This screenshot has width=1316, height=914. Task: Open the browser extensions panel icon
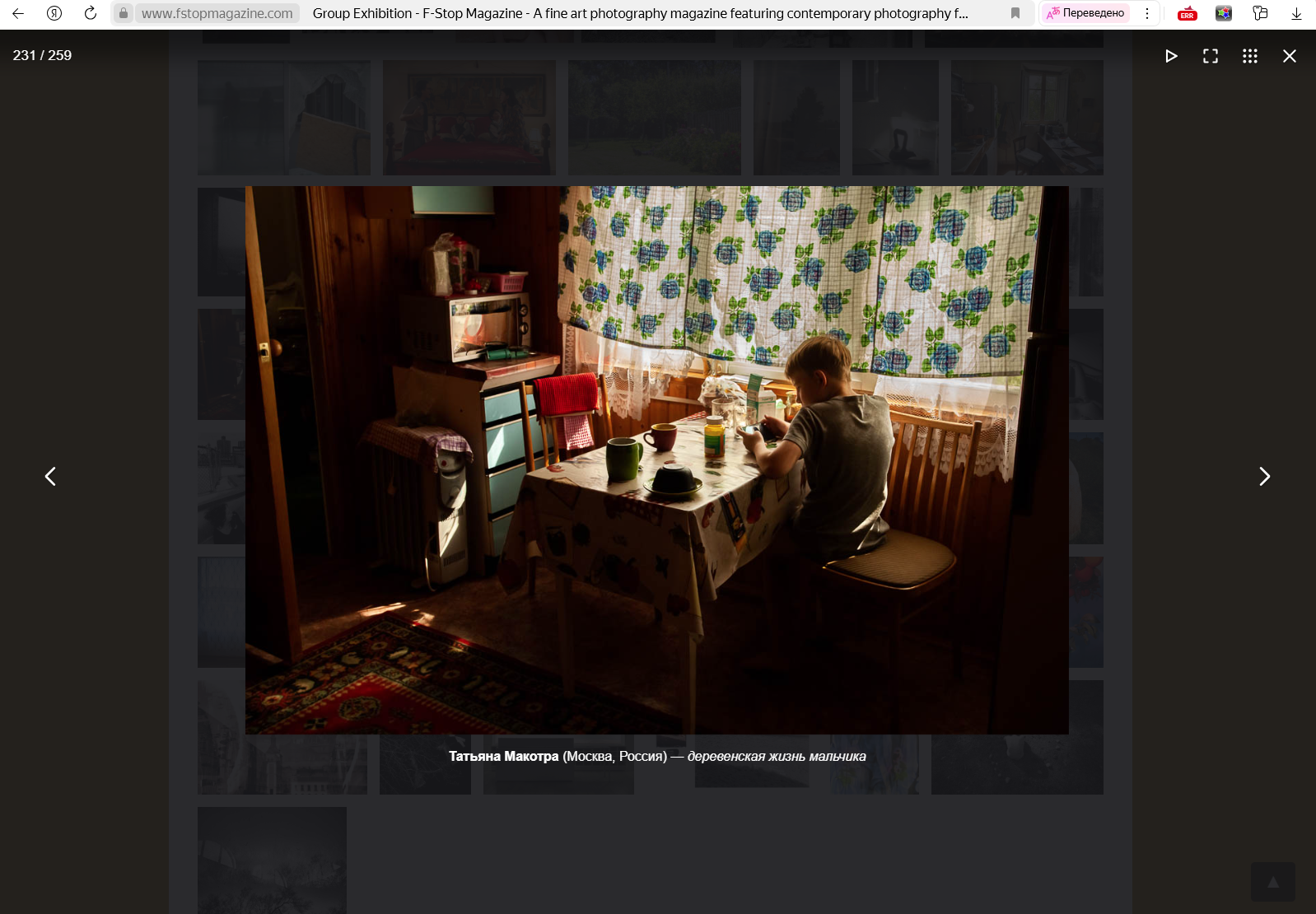(1260, 13)
